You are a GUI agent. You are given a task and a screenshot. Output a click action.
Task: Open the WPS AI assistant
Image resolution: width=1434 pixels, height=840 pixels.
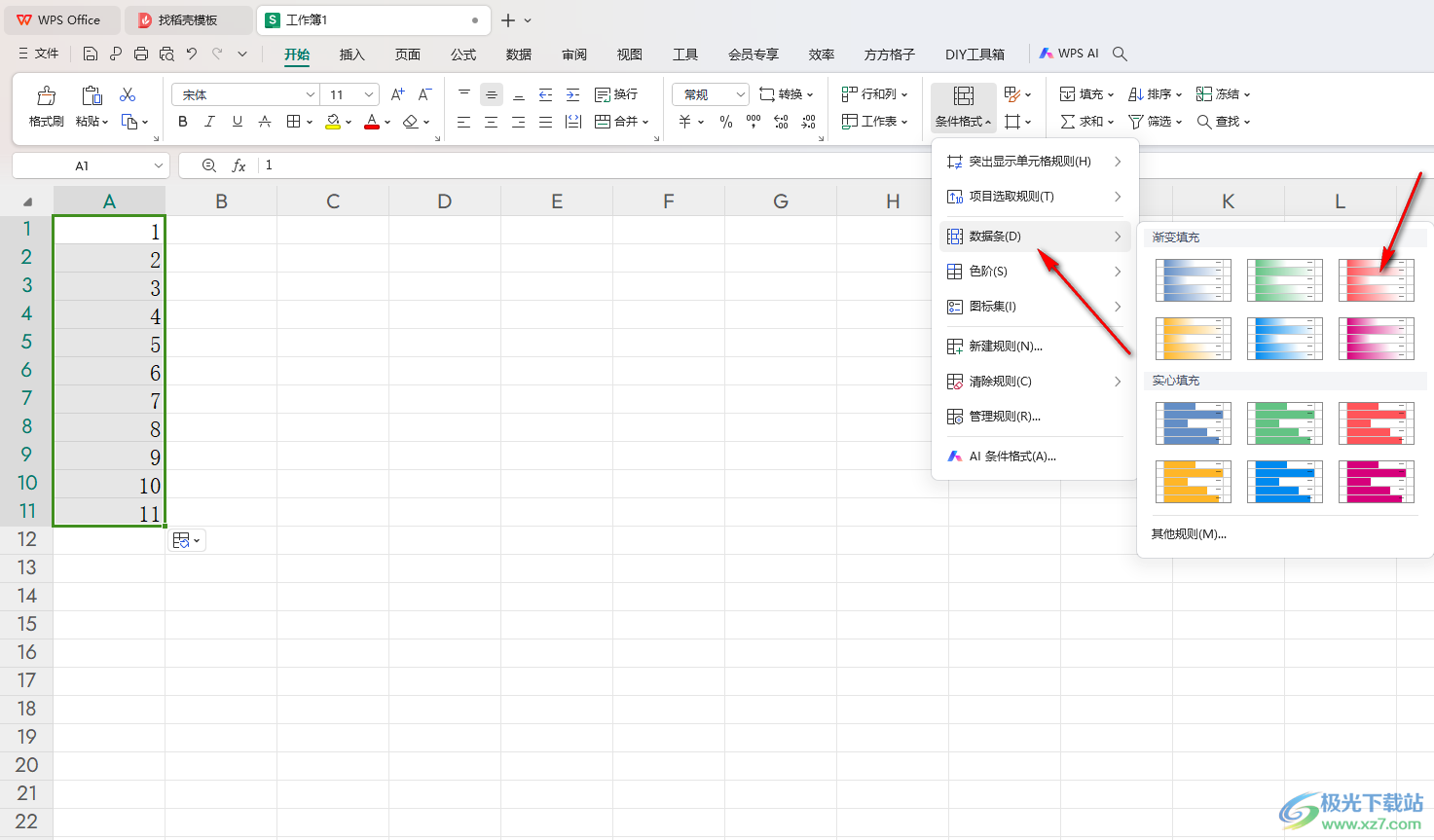coord(1069,54)
